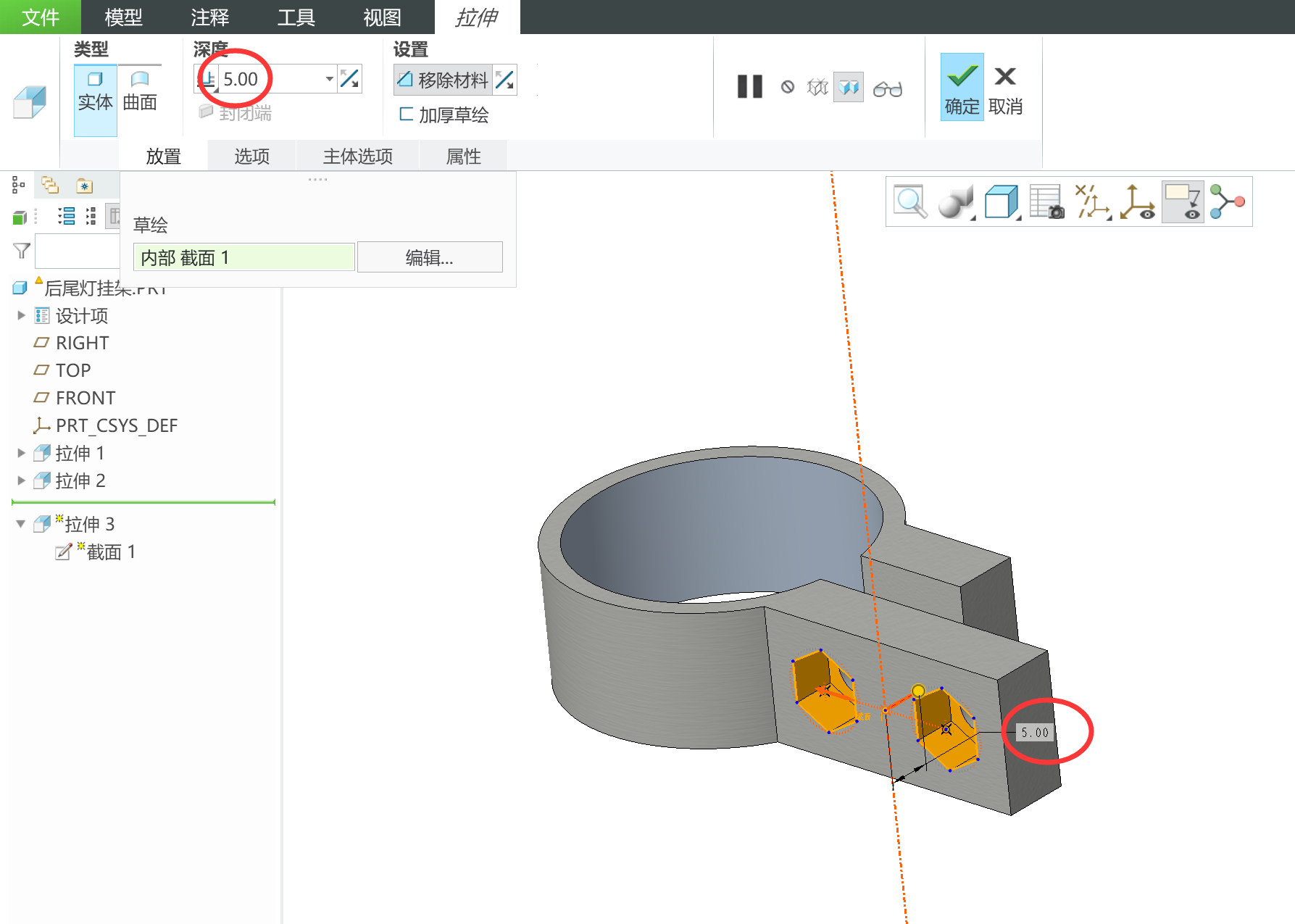The height and width of the screenshot is (924, 1295).
Task: Click the refit zoom magnifier icon
Action: 909,201
